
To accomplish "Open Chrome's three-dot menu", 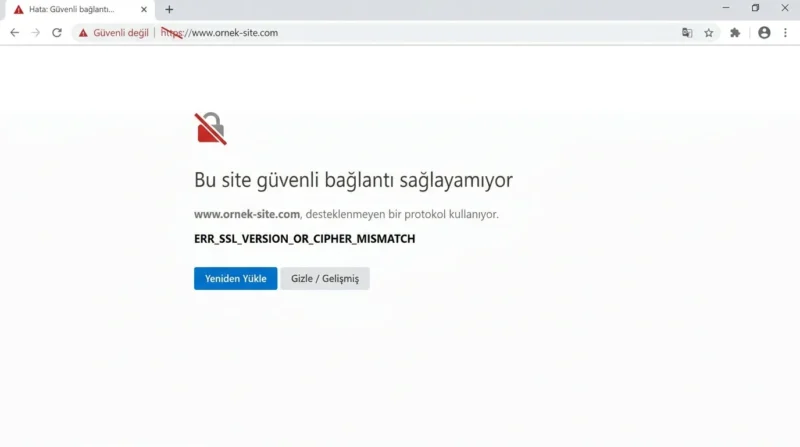I will point(785,33).
